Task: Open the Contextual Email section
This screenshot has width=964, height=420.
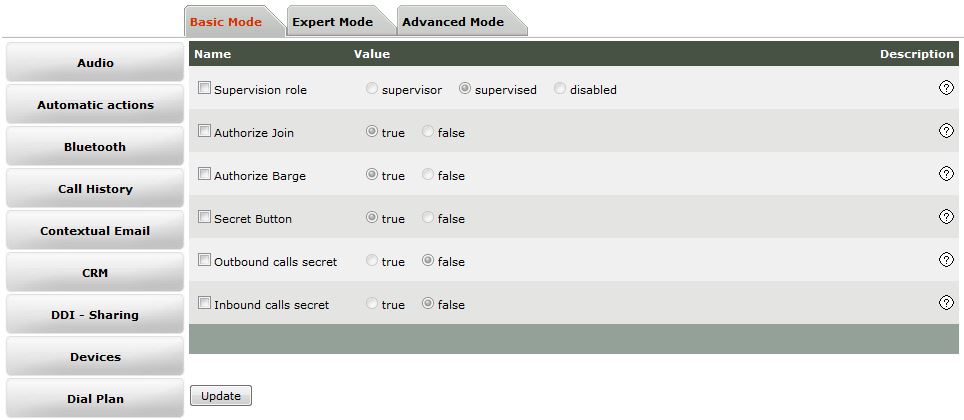Action: point(95,231)
